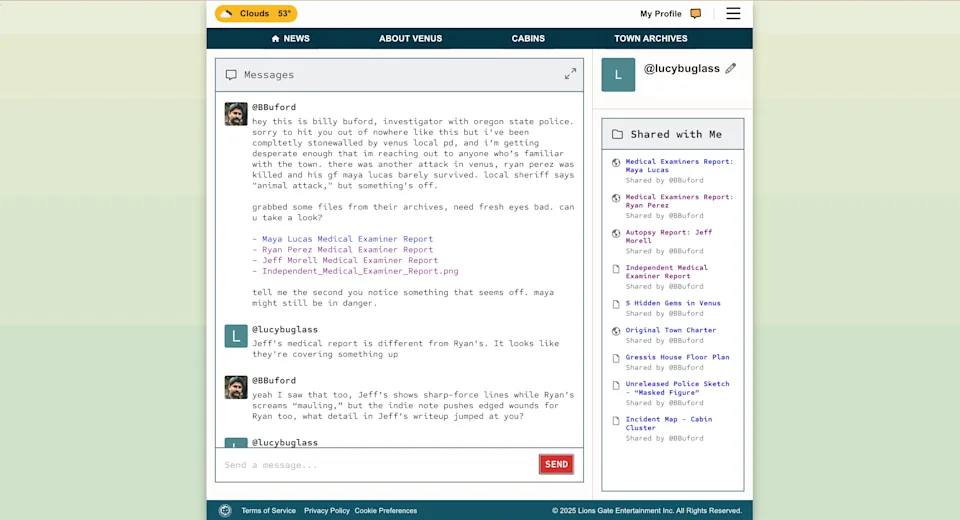This screenshot has height=520, width=960.
Task: Select the Cabins navigation tab
Action: (528, 39)
